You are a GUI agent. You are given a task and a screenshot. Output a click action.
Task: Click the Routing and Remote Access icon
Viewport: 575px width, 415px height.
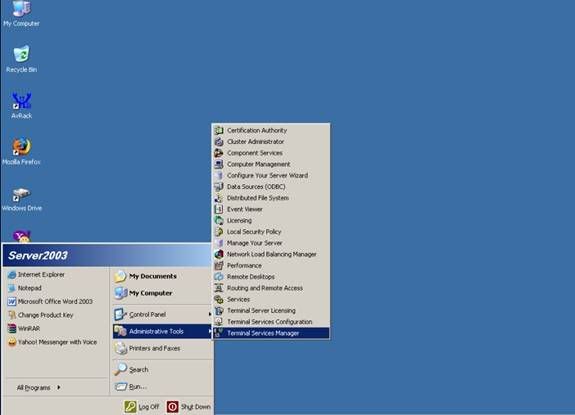(x=219, y=288)
